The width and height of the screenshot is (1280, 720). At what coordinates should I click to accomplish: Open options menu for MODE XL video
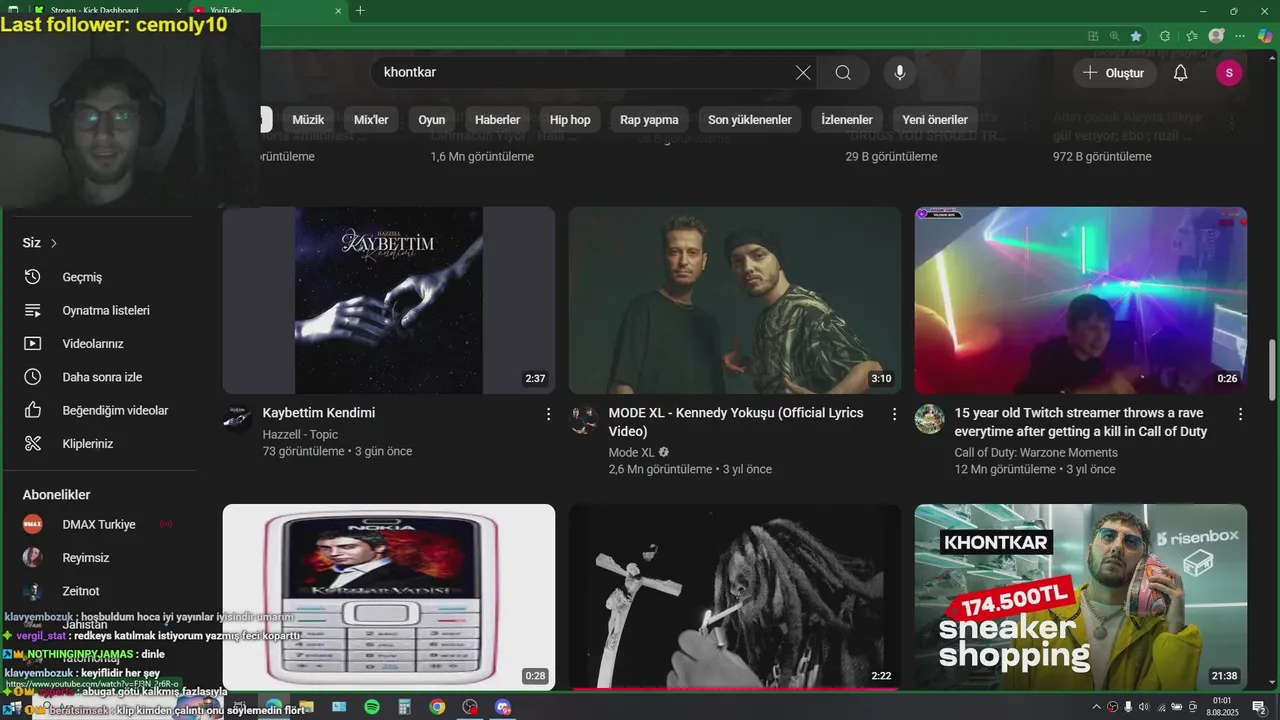coord(894,414)
